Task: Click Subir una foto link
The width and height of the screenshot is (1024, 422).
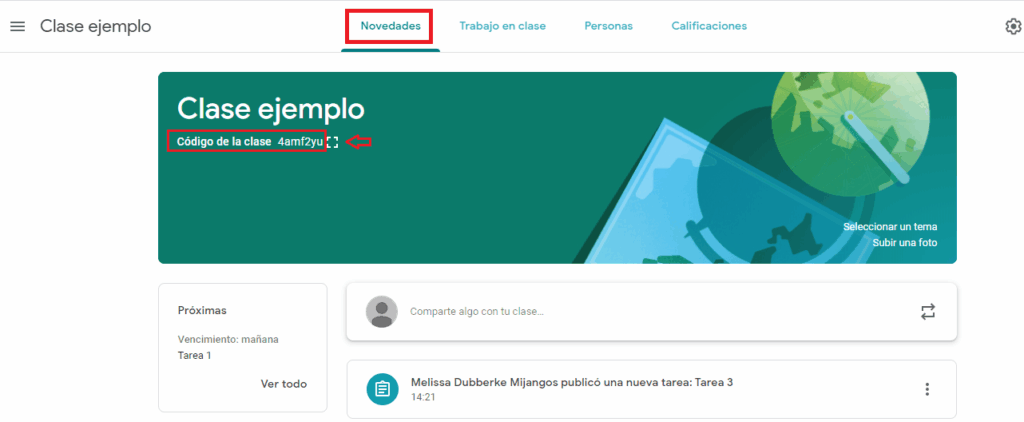Action: click(904, 243)
